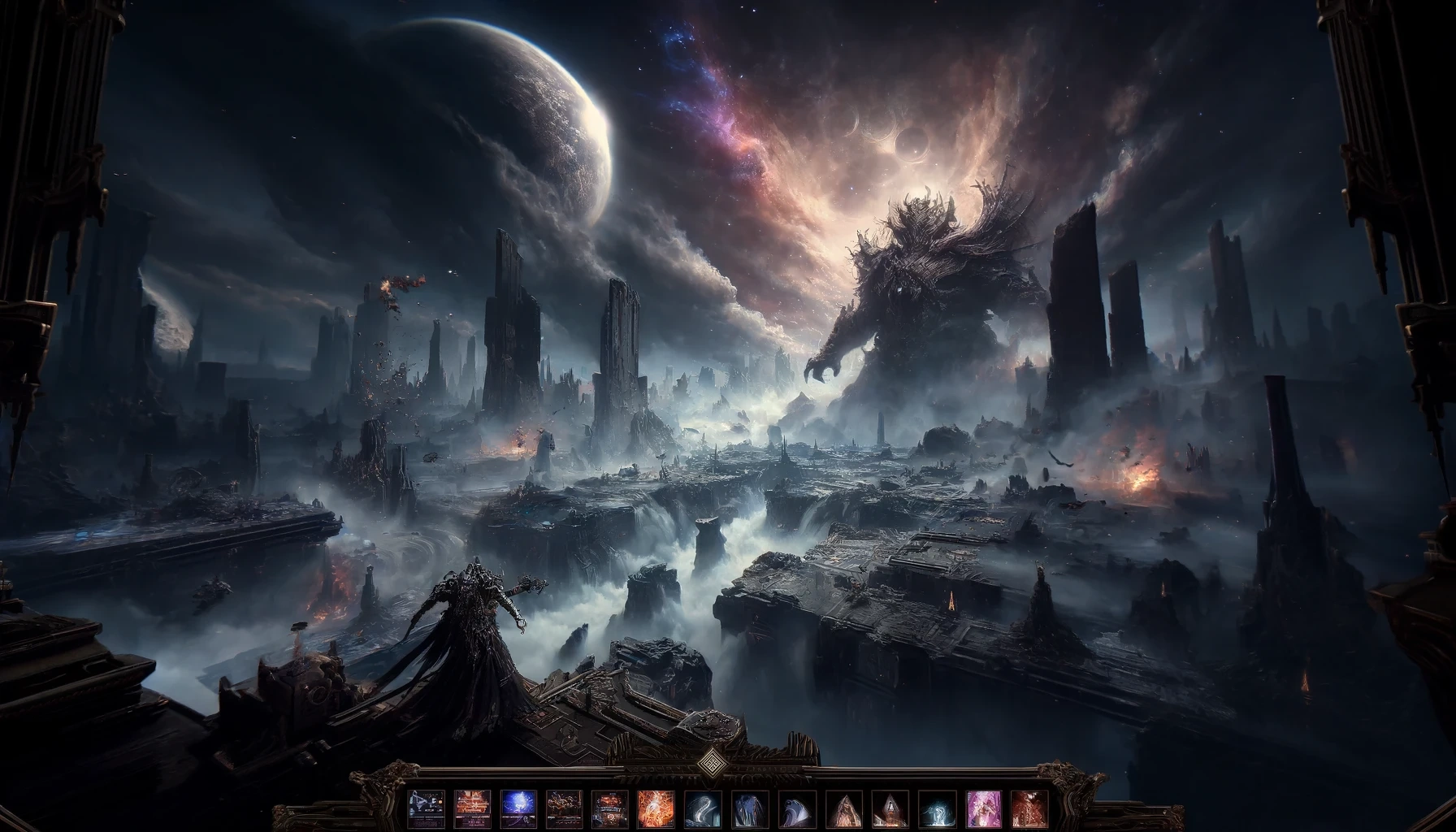1456x832 pixels.
Task: Cast the glowing white spirit figure skill
Action: [934, 808]
